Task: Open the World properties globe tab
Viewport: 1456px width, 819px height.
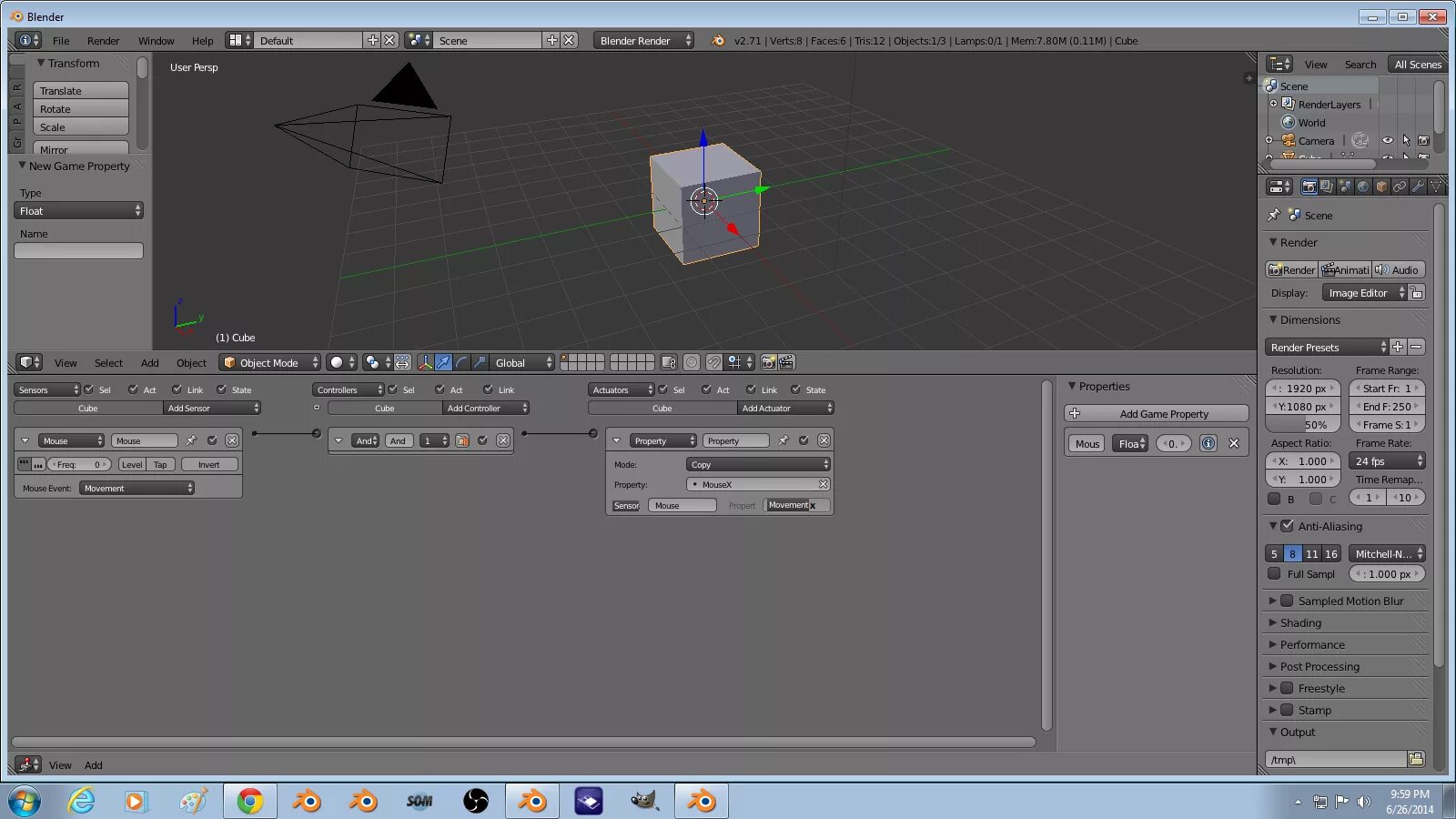Action: 1363,187
